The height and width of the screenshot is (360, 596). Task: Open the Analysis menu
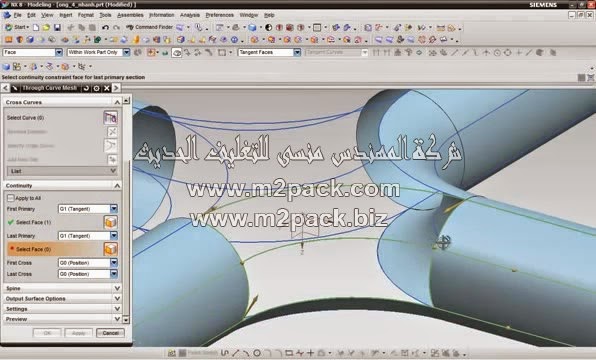tap(190, 15)
